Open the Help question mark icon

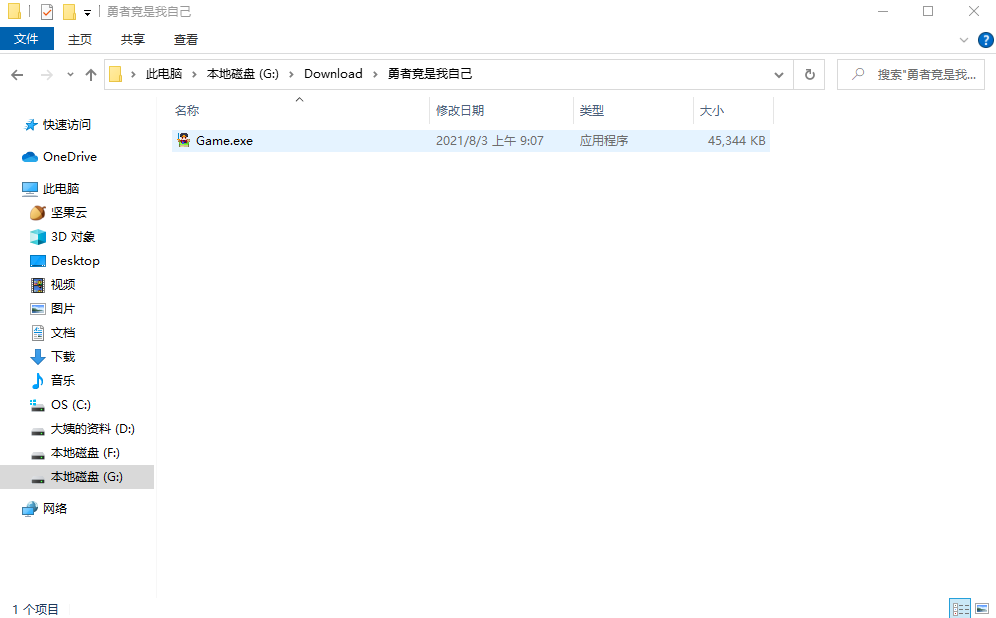[985, 40]
